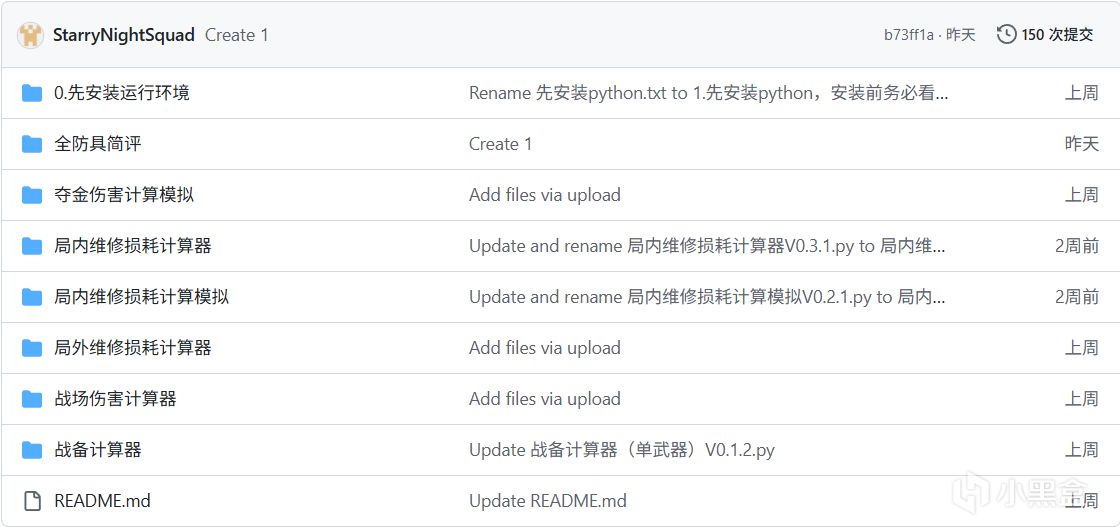Viewport: 1120px width, 528px height.
Task: Click folder icon beside 全防具简评
Action: click(32, 144)
